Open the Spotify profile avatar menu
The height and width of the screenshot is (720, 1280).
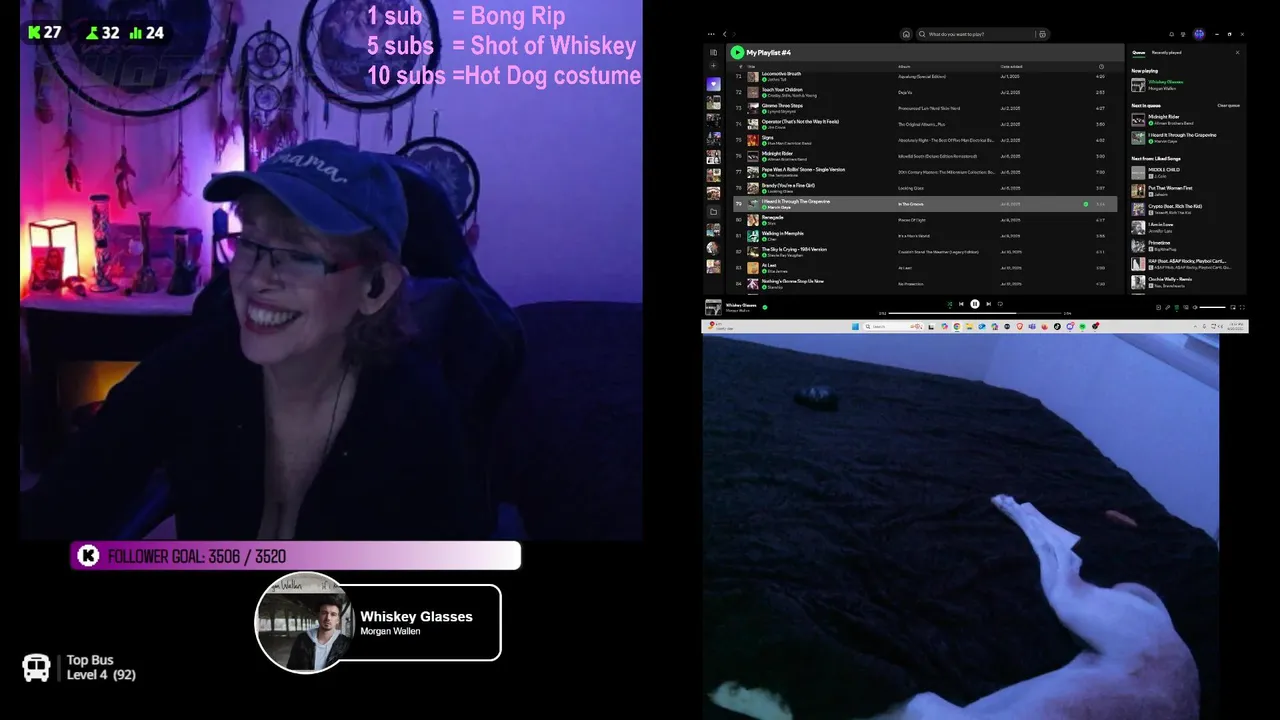pyautogui.click(x=1199, y=34)
